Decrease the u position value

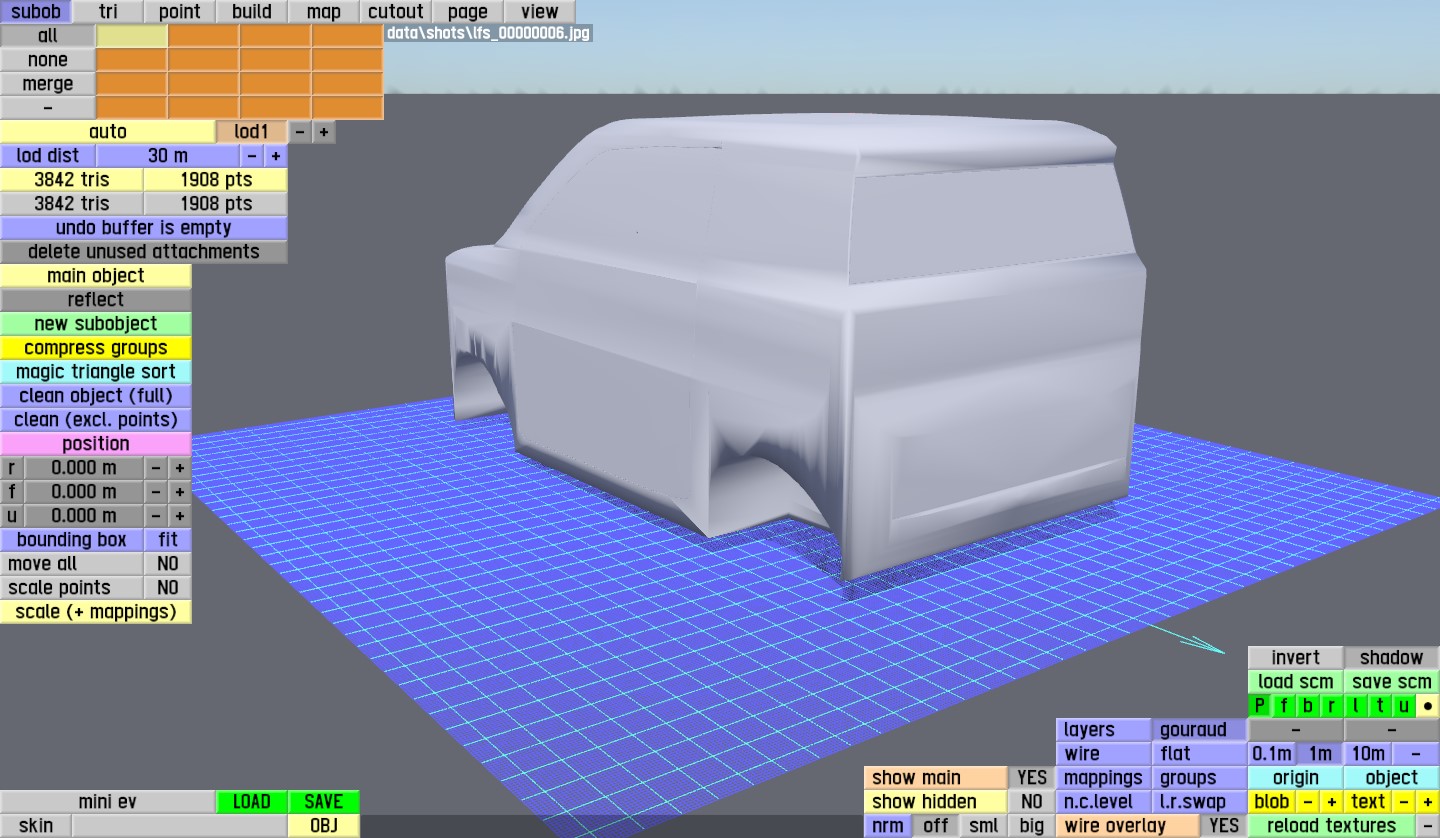tap(156, 516)
